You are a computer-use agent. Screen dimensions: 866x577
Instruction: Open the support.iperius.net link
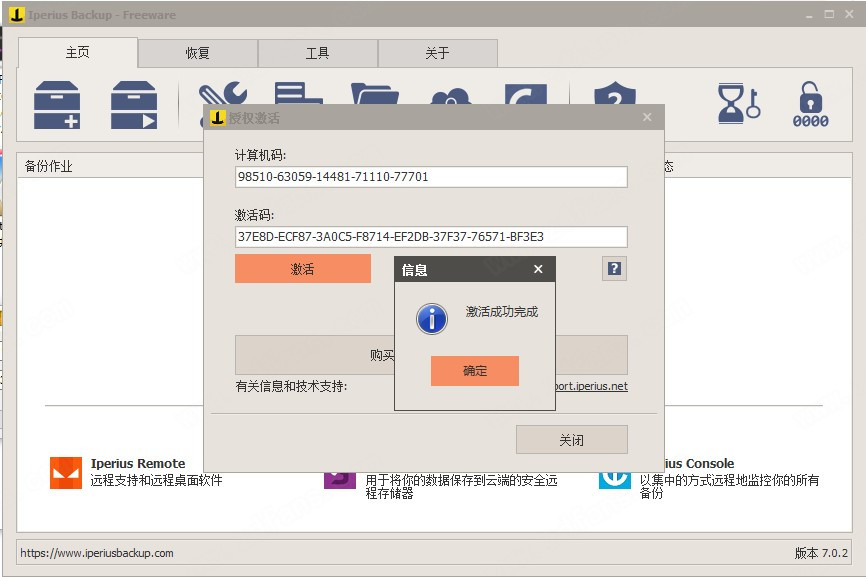591,386
